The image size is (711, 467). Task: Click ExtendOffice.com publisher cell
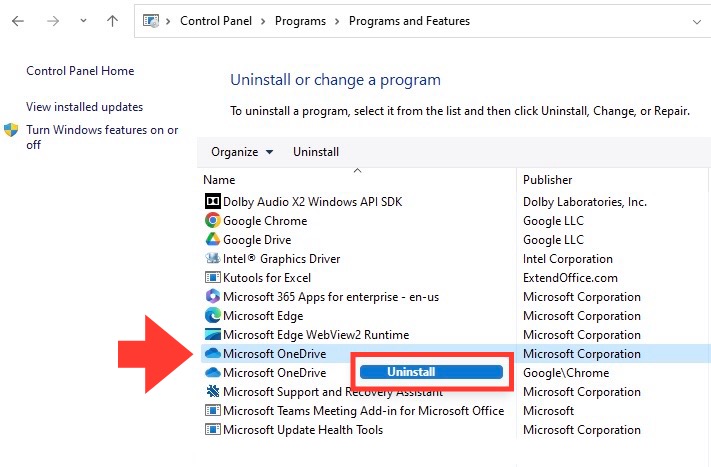570,278
